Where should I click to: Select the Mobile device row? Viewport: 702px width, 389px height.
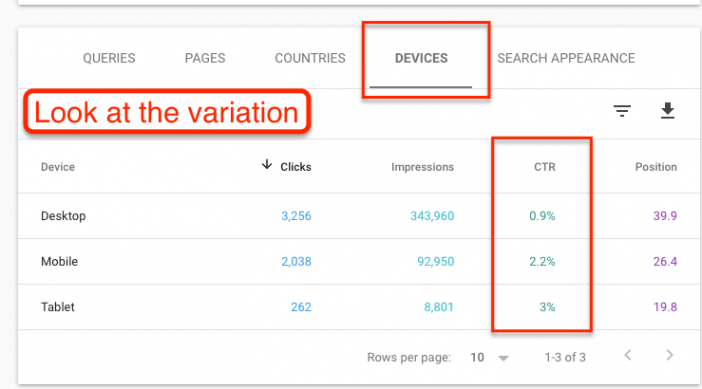click(x=359, y=261)
